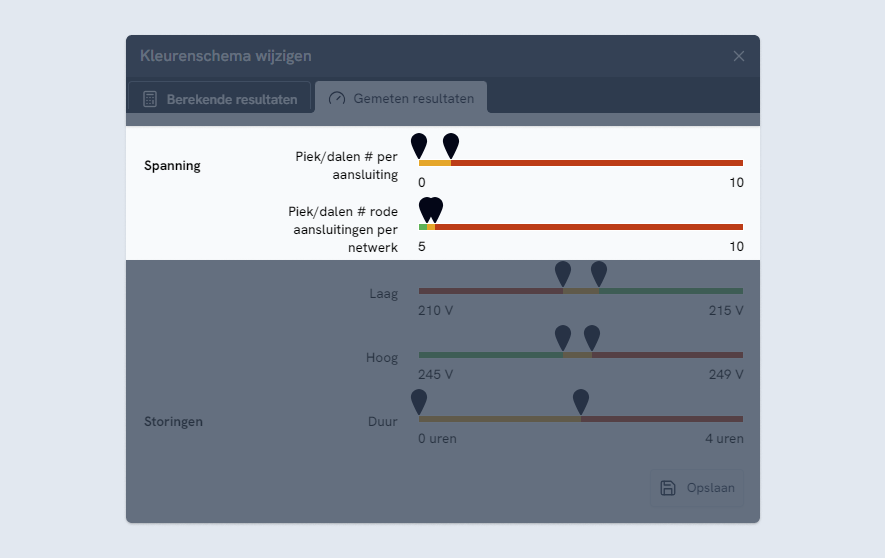Screen dimensions: 885x558
Task: Click the calculator icon on Berekende resultaten
Action: click(x=150, y=99)
